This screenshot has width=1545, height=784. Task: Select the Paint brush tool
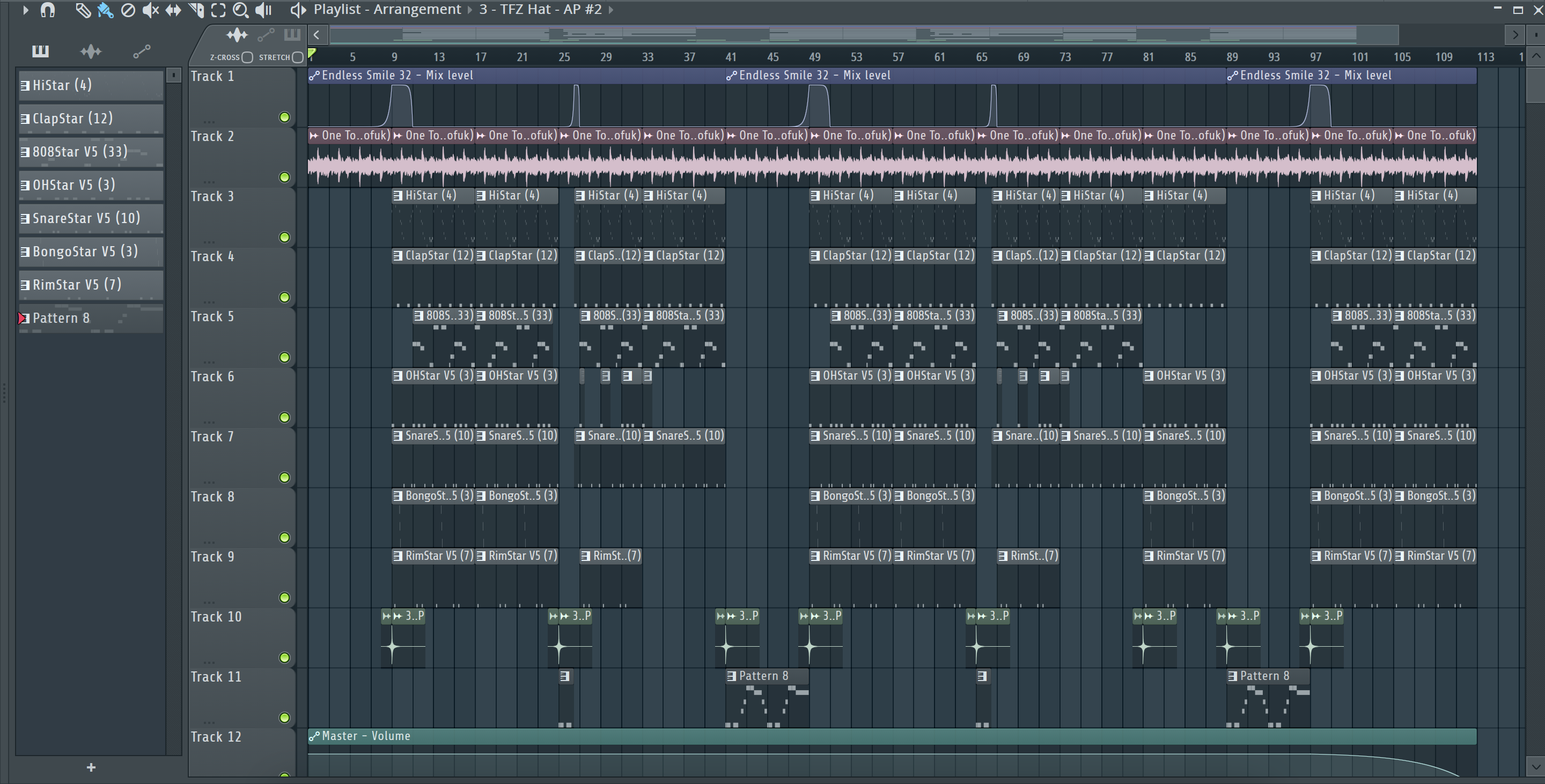coord(105,10)
